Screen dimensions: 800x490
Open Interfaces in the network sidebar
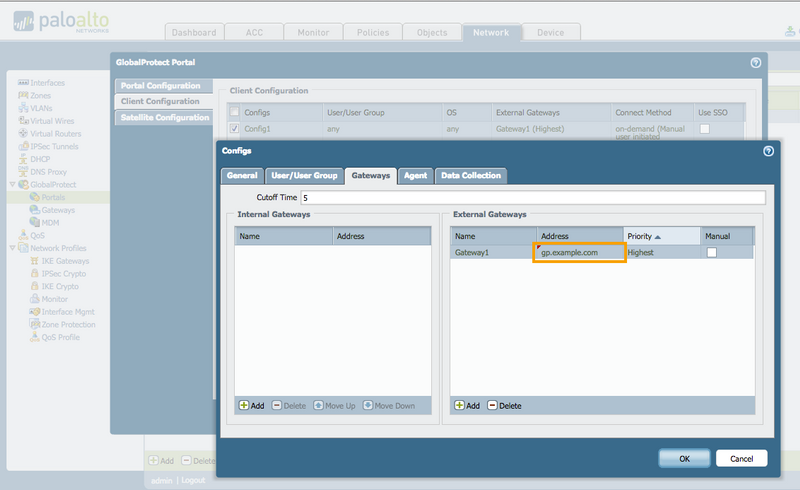(x=47, y=82)
